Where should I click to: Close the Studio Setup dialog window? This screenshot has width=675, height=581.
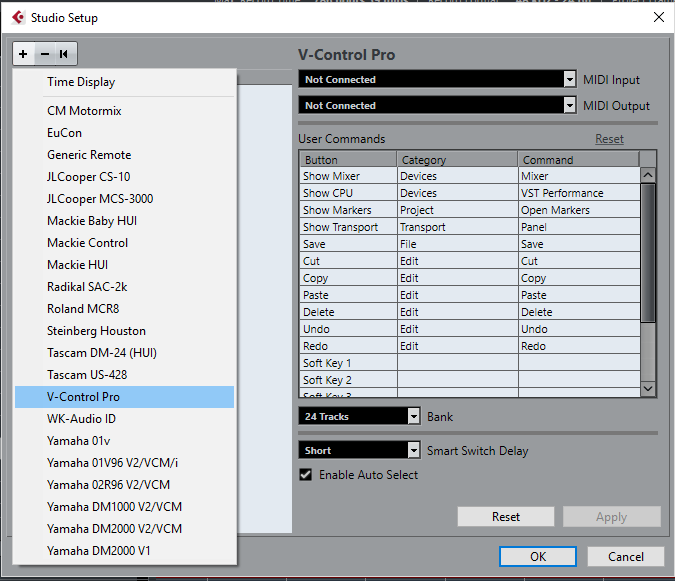[x=658, y=18]
